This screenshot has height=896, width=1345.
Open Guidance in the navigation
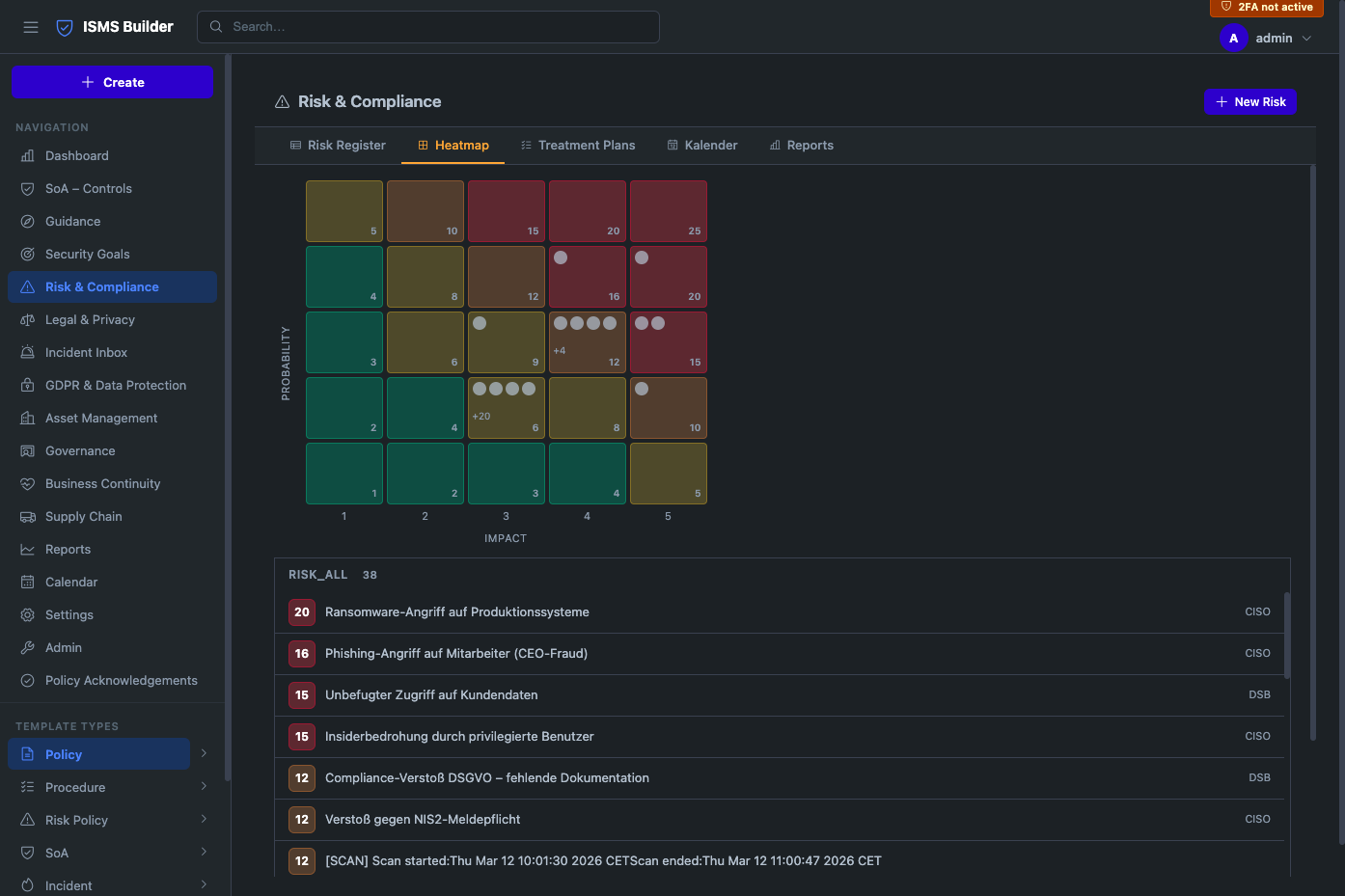click(x=112, y=221)
